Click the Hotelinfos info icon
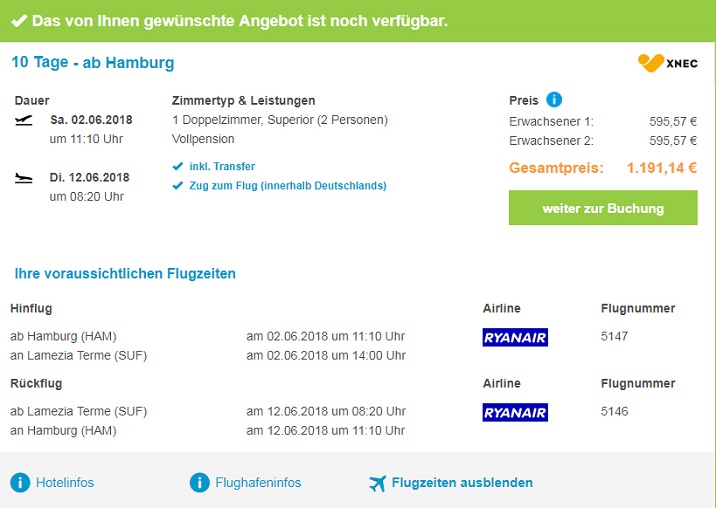This screenshot has width=716, height=508. click(x=20, y=483)
